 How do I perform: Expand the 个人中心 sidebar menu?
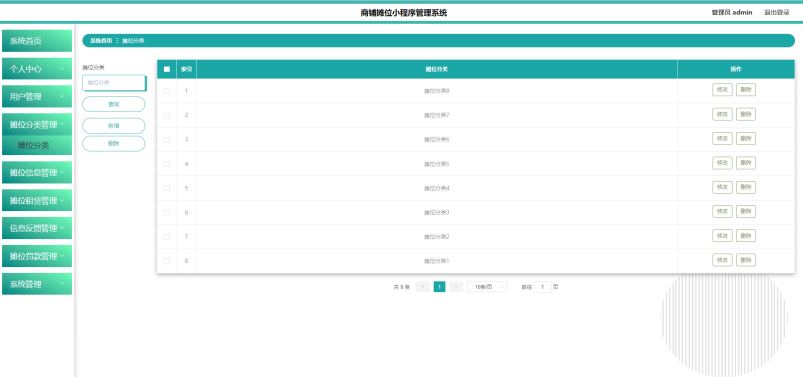point(37,69)
